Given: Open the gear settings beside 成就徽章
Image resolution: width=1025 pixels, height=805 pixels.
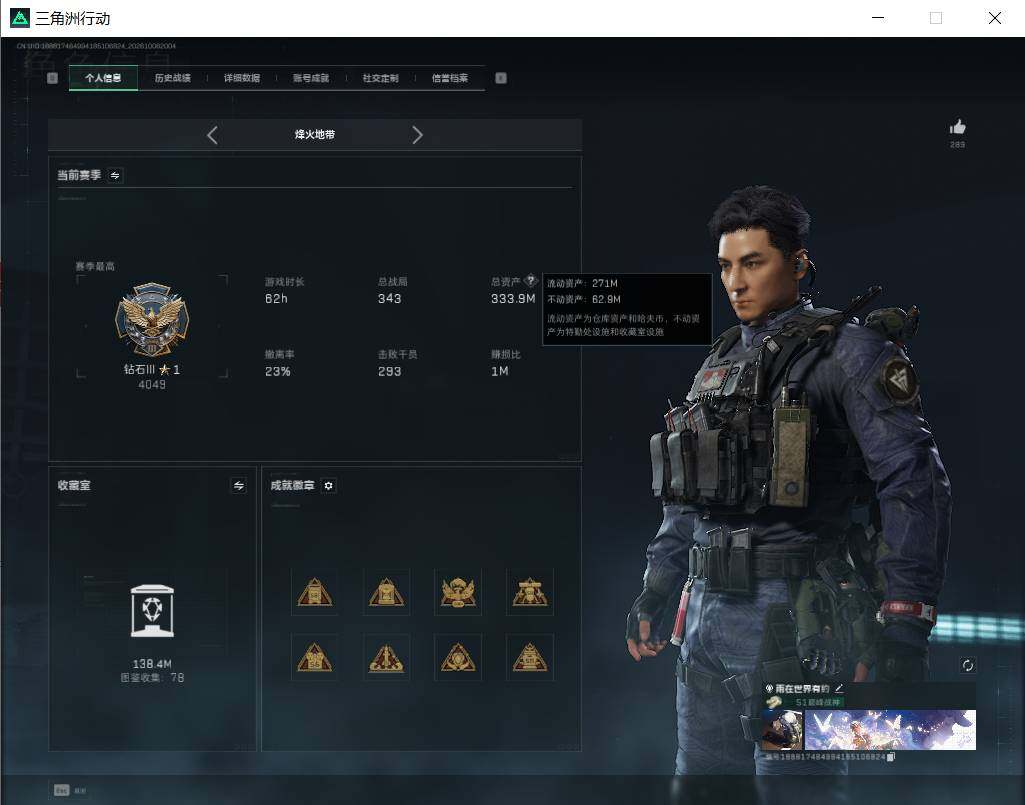Looking at the screenshot, I should 329,486.
